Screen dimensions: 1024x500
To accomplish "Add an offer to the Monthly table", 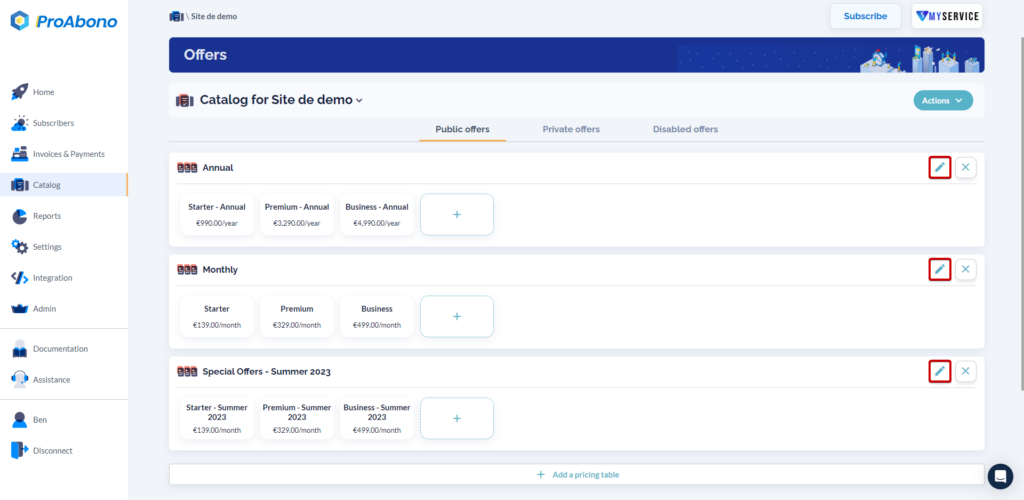I will click(x=457, y=317).
